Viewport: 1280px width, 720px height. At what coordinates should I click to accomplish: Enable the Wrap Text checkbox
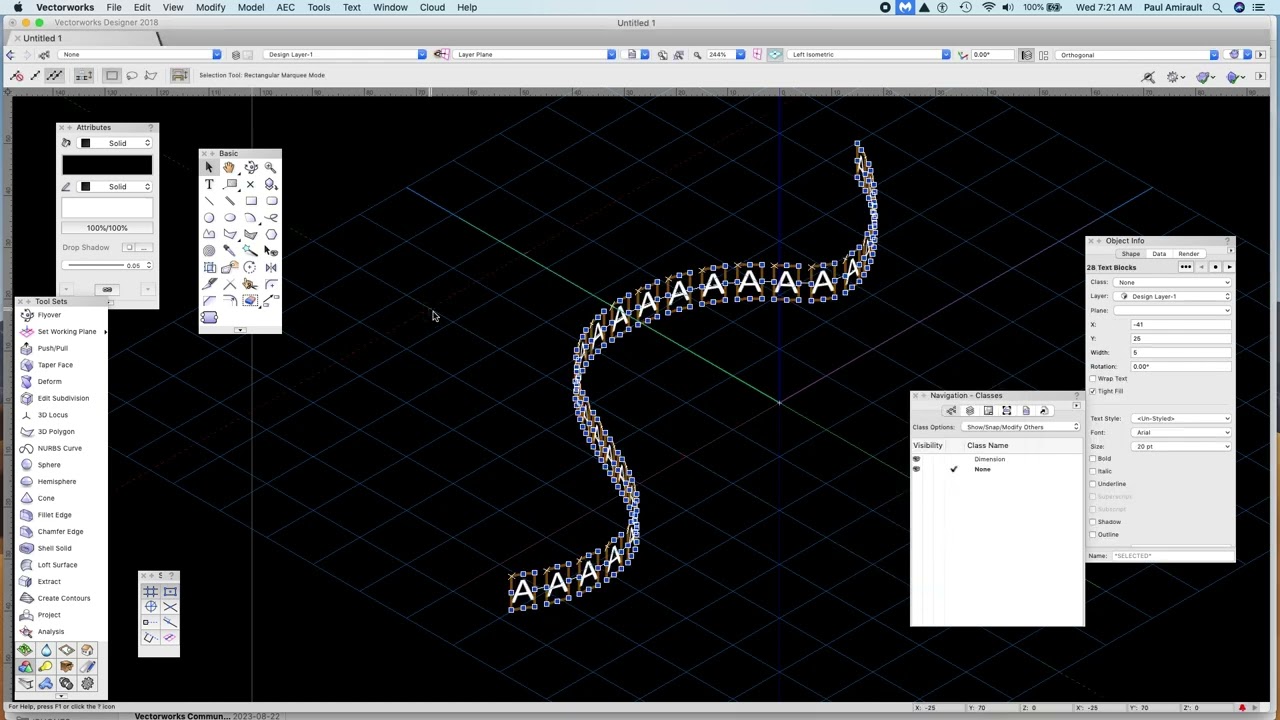[x=1093, y=379]
